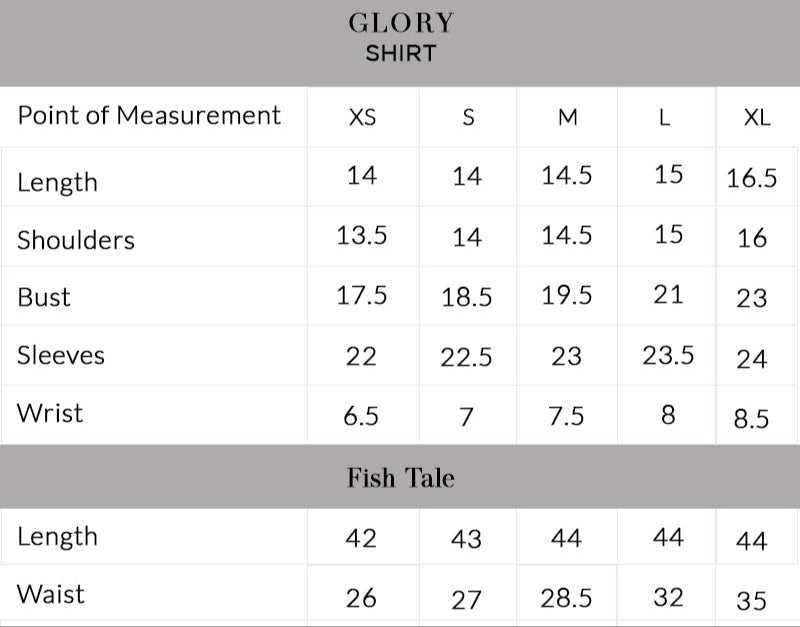
Task: Select the Wrist S value 7
Action: 466,416
